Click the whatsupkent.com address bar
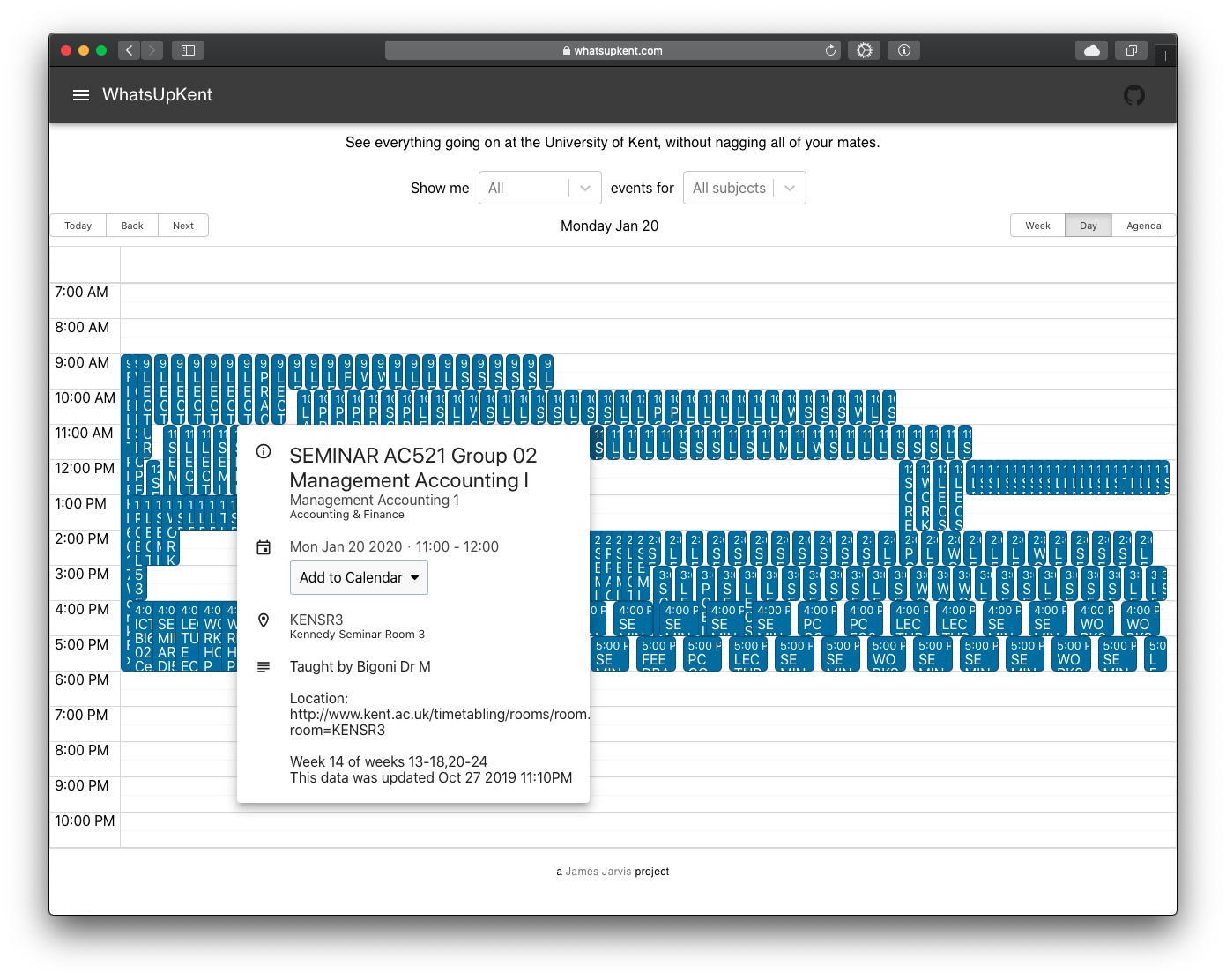The height and width of the screenshot is (980, 1226). click(613, 50)
